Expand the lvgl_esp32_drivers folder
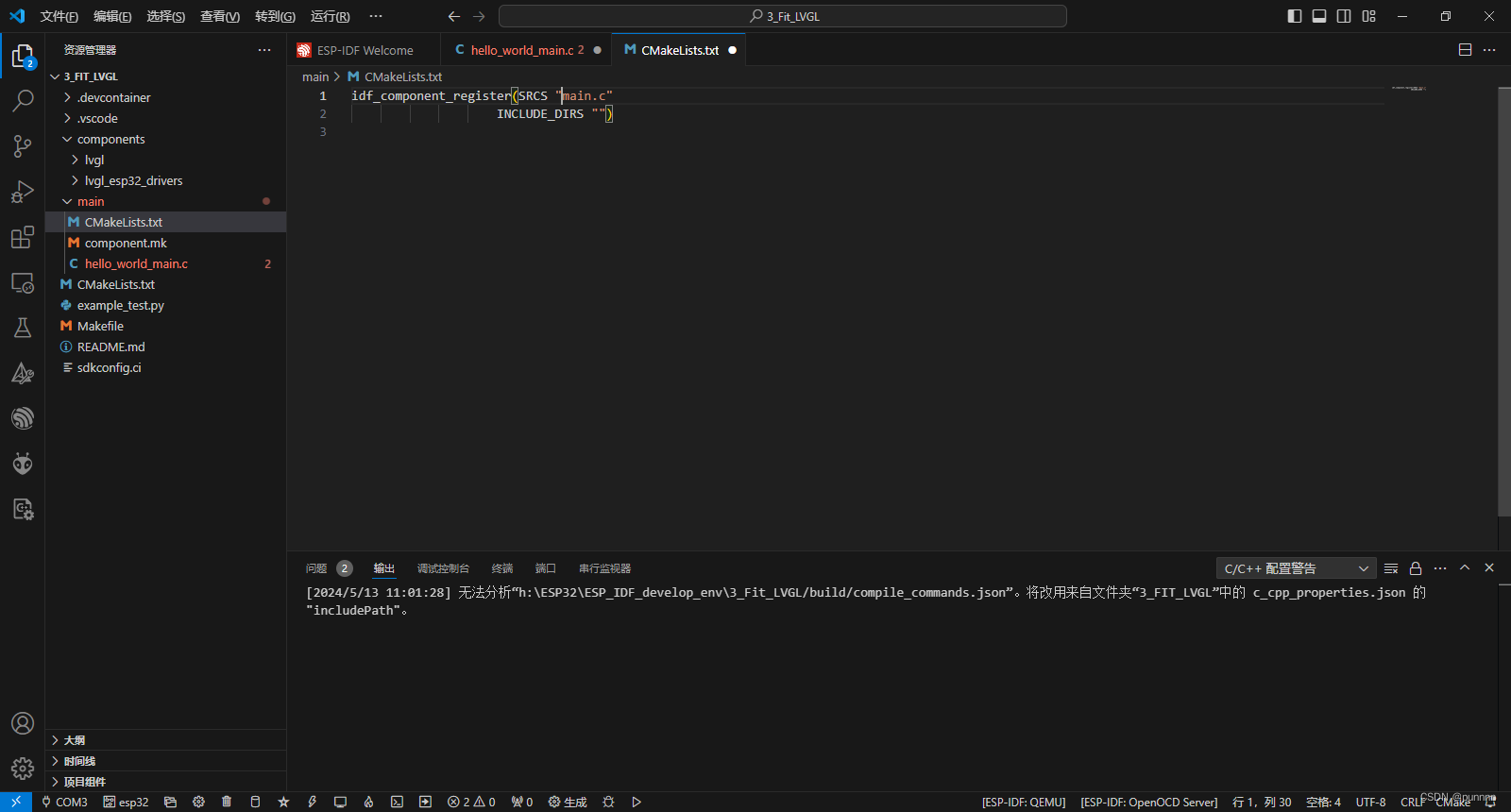This screenshot has height=812, width=1511. pos(165,180)
